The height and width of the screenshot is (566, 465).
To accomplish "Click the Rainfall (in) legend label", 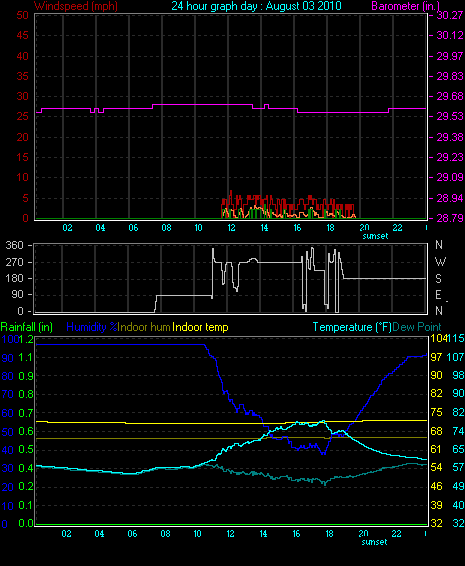I will (x=27, y=327).
